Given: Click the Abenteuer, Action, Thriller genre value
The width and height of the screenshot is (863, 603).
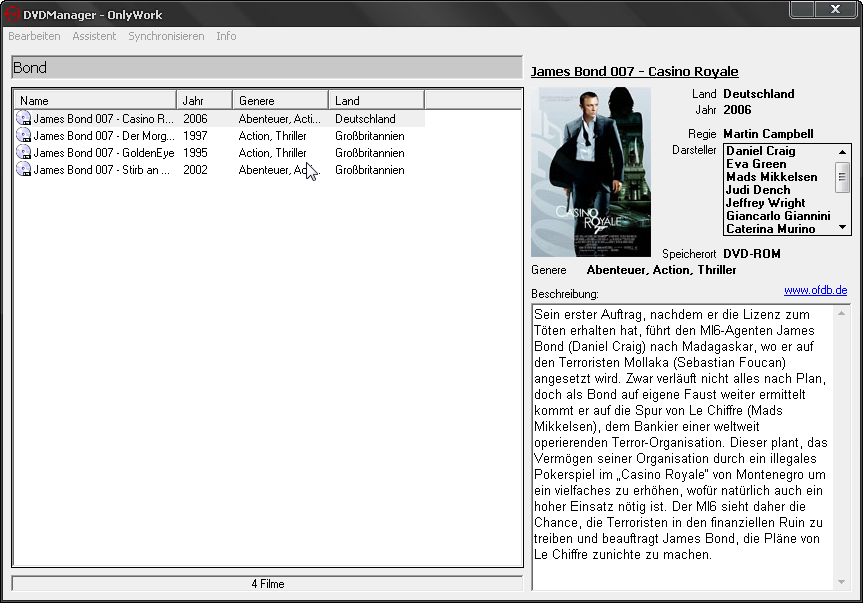Looking at the screenshot, I should pos(662,270).
